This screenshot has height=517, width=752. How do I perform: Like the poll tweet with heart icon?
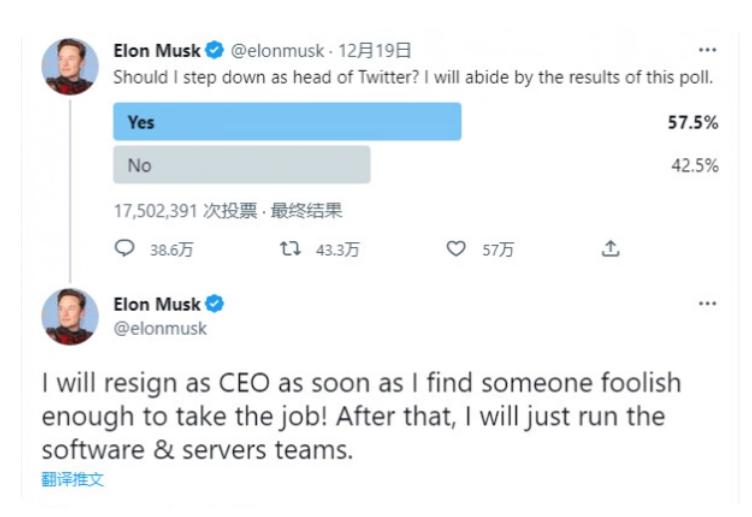click(x=456, y=249)
